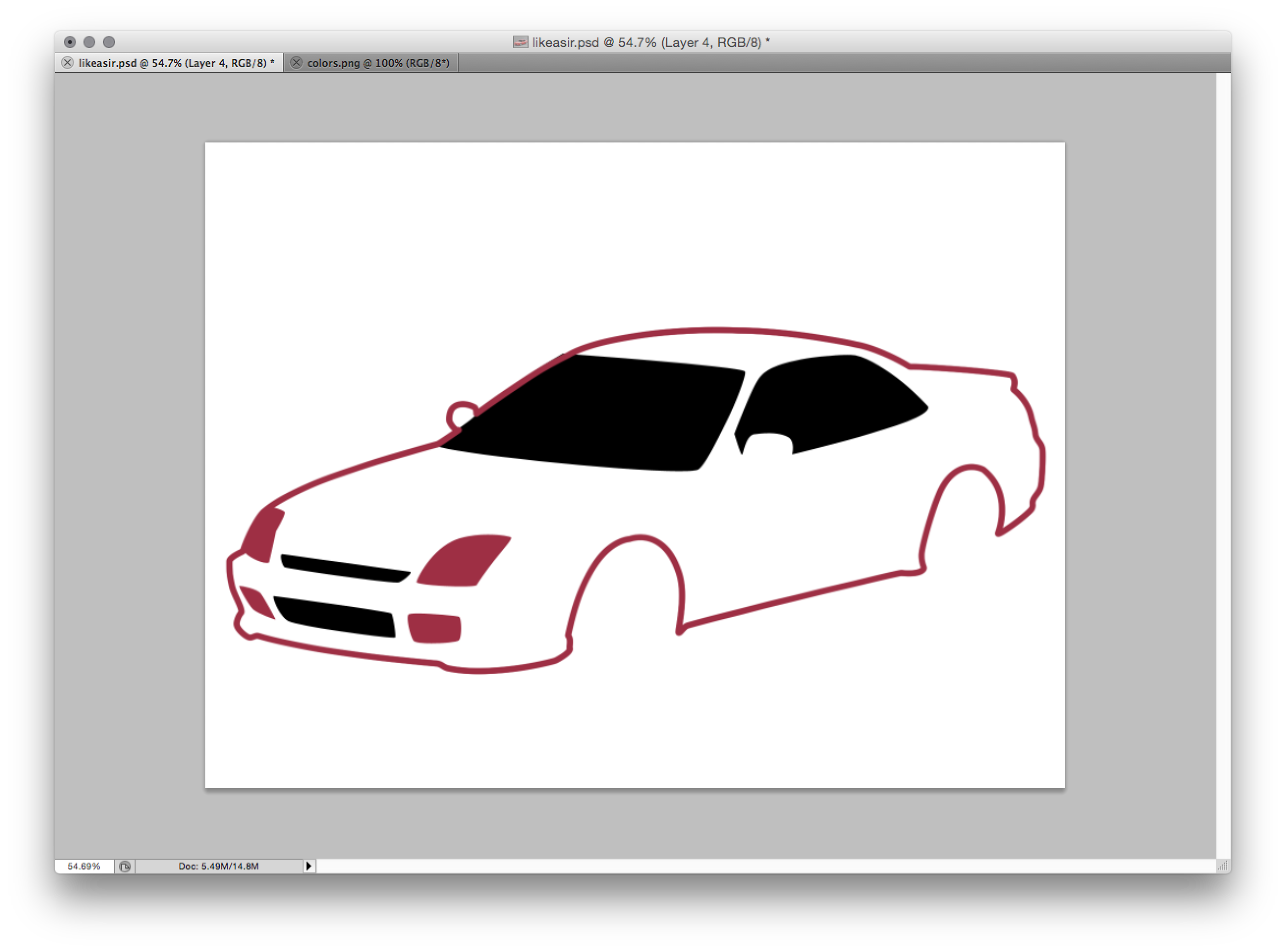Close the likeasir.psd tab
The image size is (1286, 952).
(x=67, y=63)
